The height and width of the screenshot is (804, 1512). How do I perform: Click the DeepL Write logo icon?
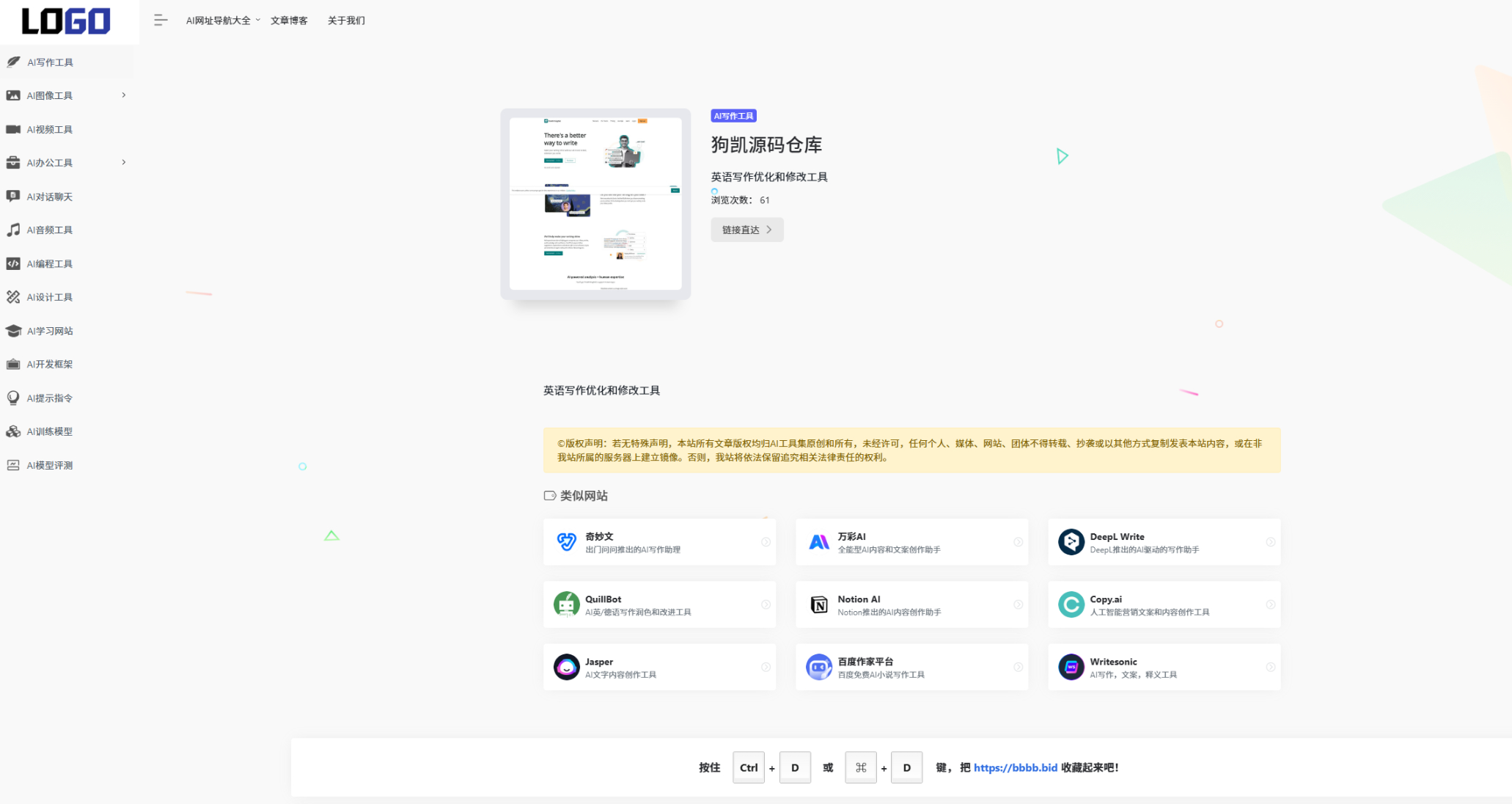[x=1071, y=542]
